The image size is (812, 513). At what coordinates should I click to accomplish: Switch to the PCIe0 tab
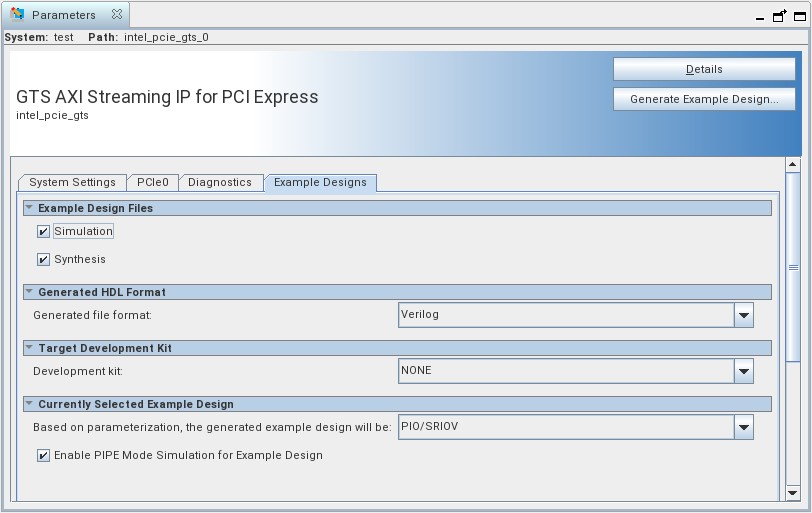(153, 182)
